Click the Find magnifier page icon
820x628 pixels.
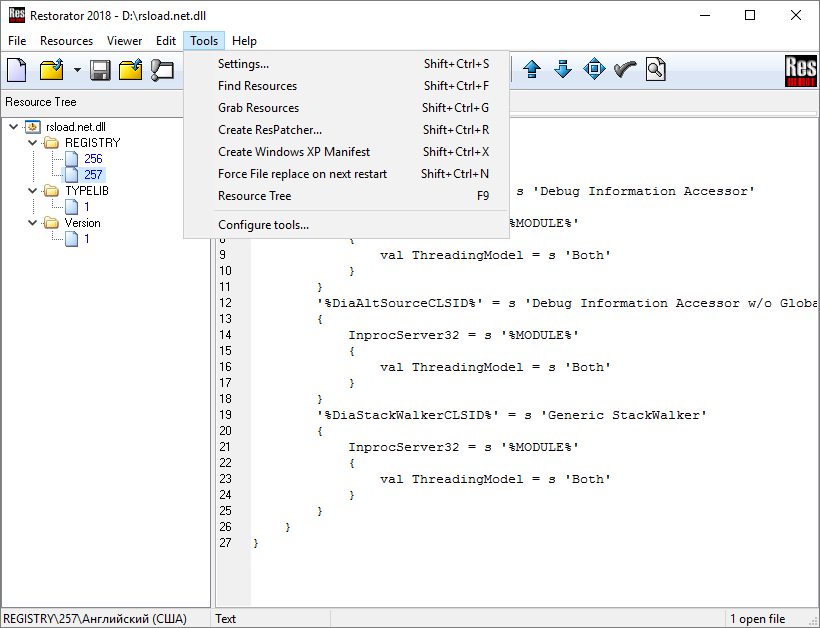655,69
